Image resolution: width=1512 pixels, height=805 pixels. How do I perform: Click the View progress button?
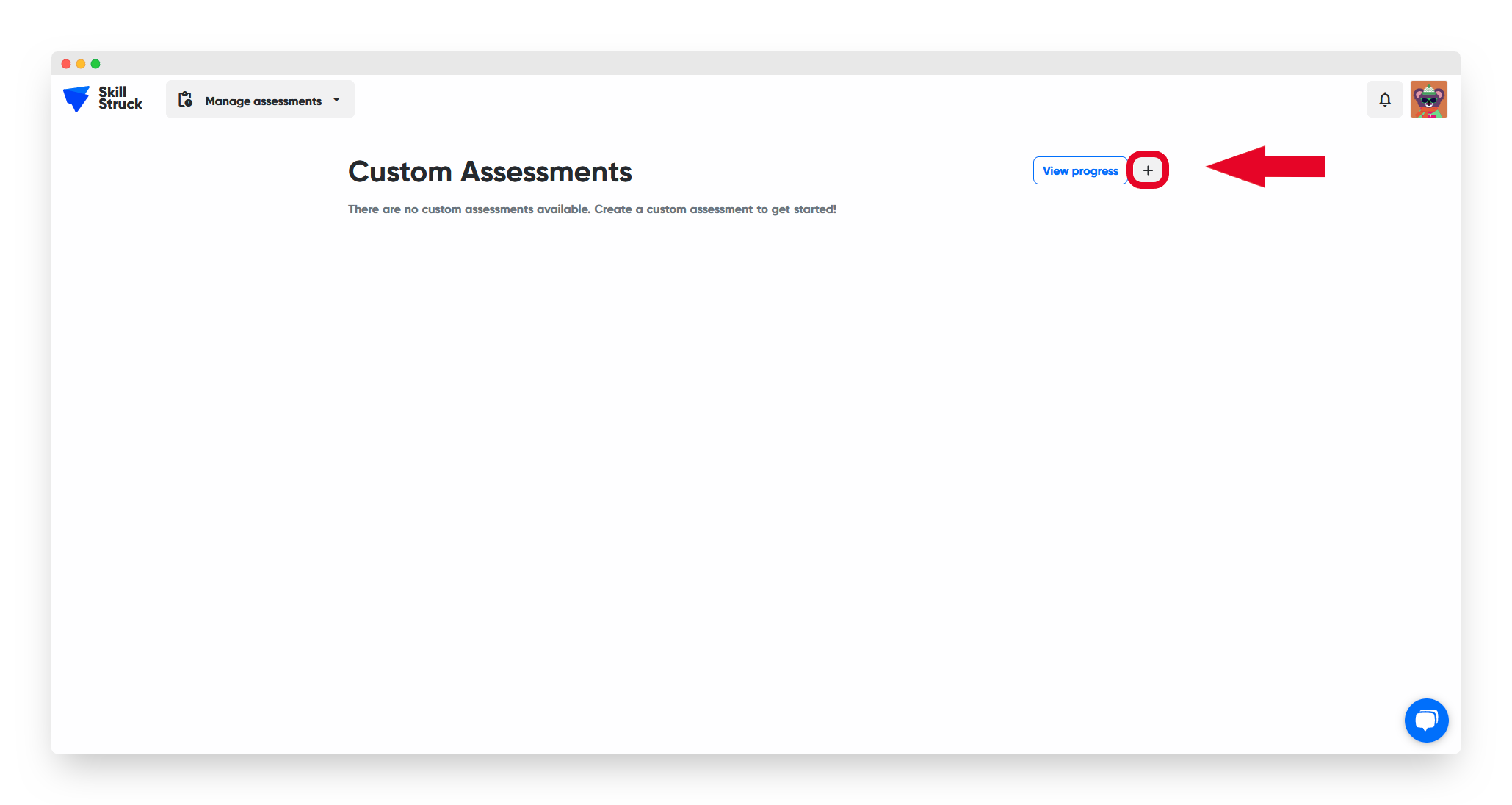click(1080, 170)
